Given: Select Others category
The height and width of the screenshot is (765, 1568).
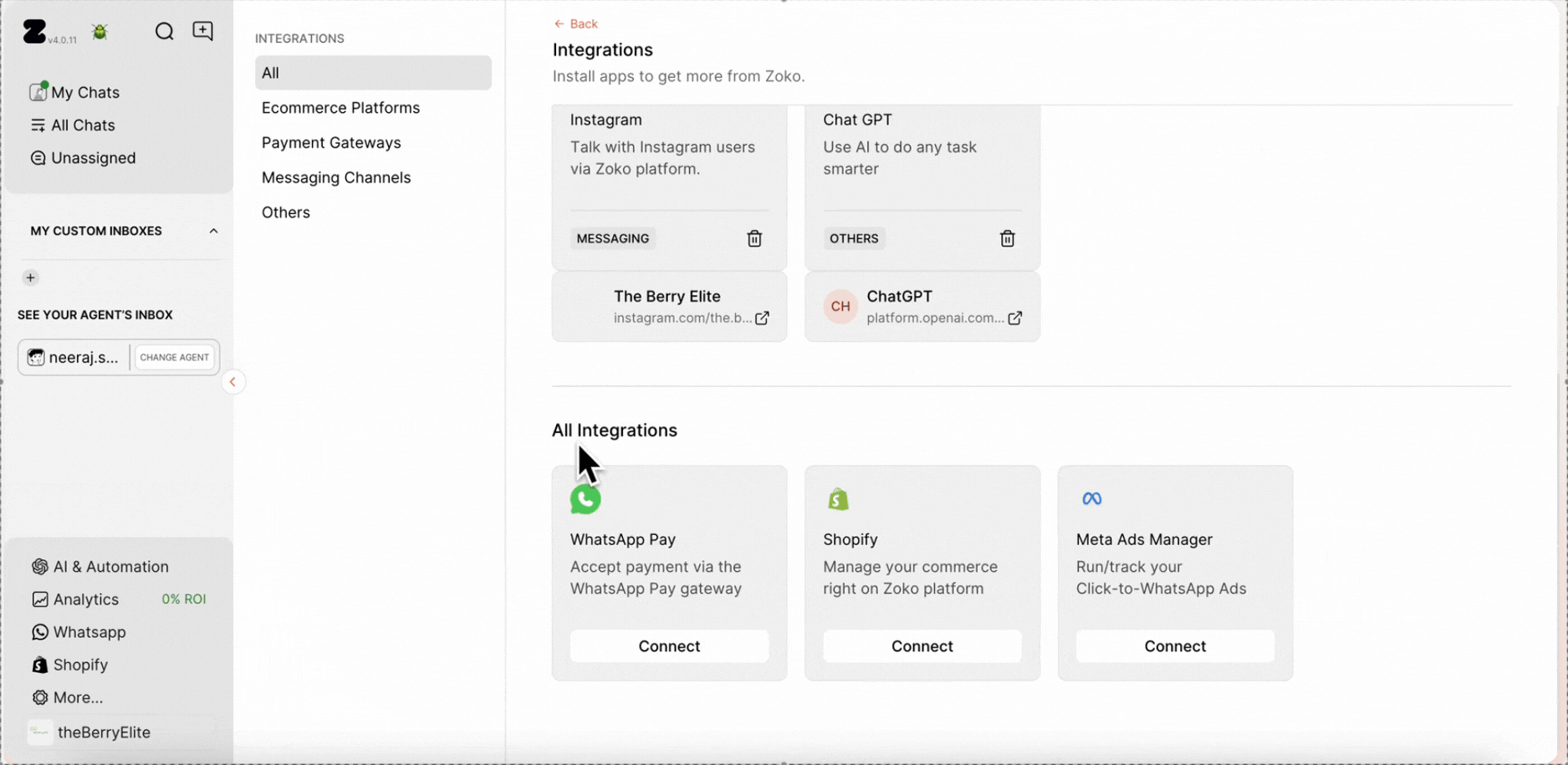Looking at the screenshot, I should coord(285,212).
